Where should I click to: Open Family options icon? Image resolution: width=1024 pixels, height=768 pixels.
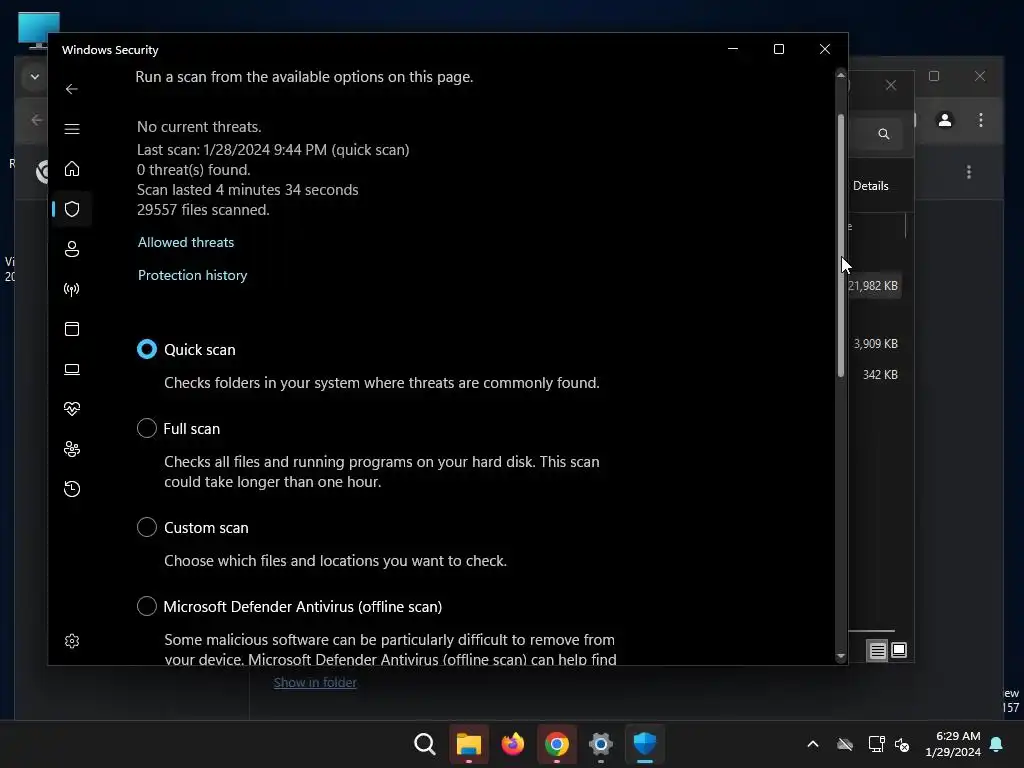coord(72,449)
